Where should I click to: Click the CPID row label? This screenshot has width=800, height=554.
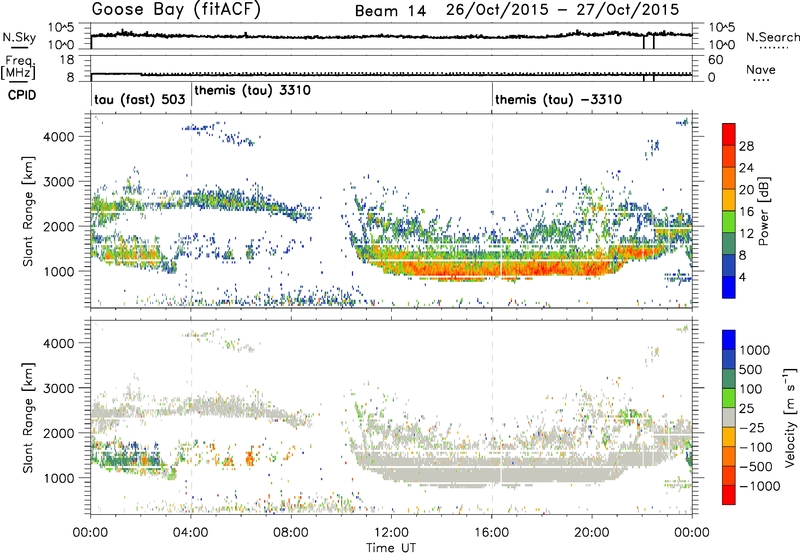tap(22, 95)
